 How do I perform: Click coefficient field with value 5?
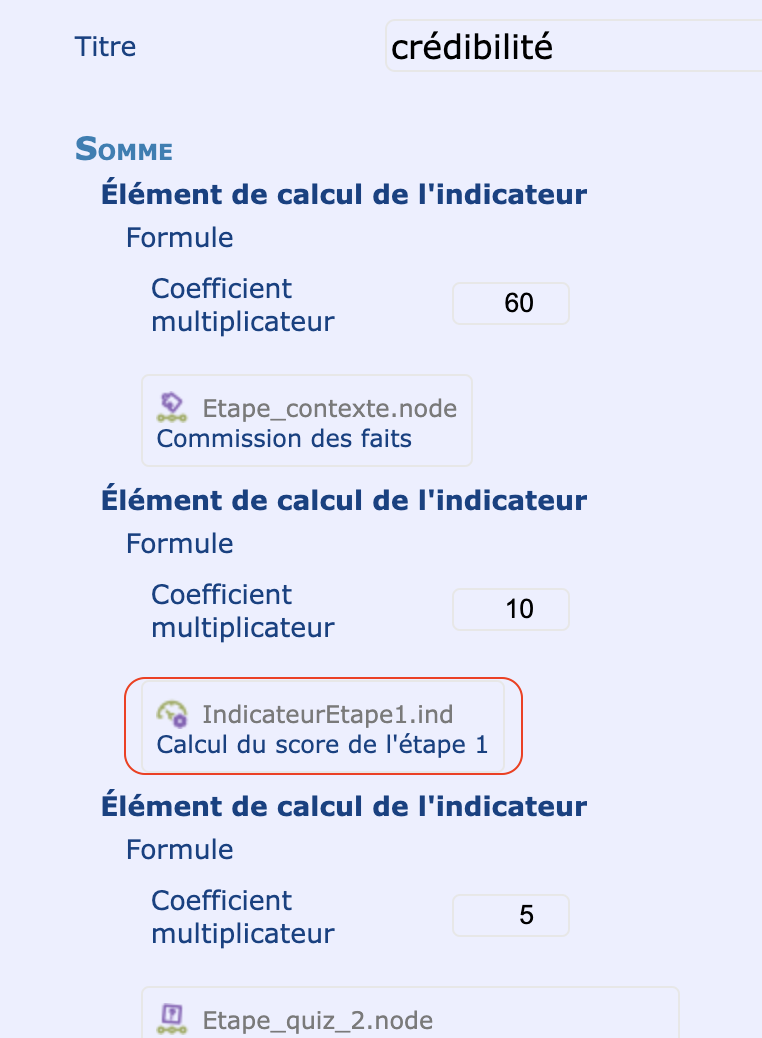coord(510,915)
